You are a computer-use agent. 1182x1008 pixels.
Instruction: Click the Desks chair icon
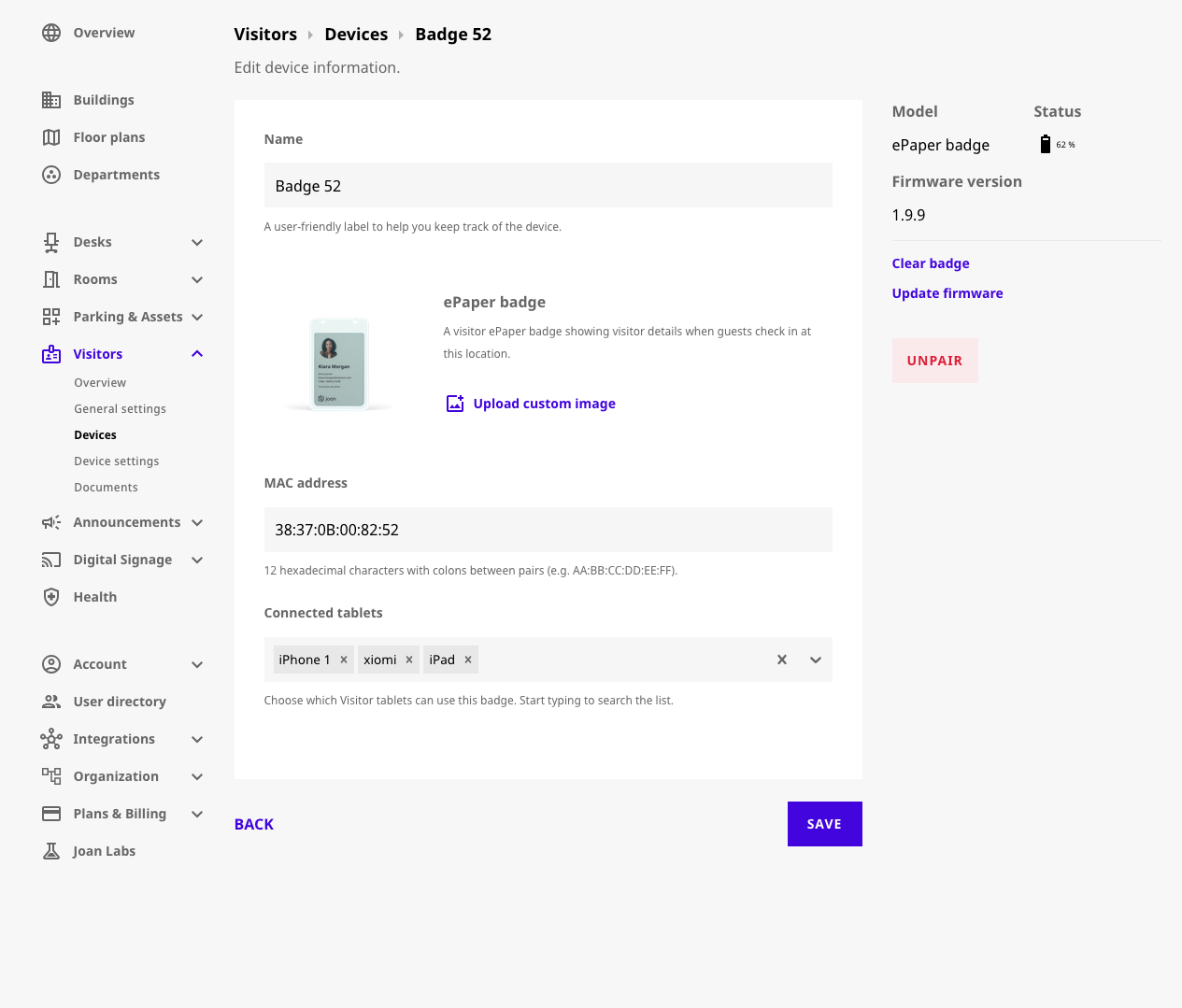pyautogui.click(x=51, y=242)
